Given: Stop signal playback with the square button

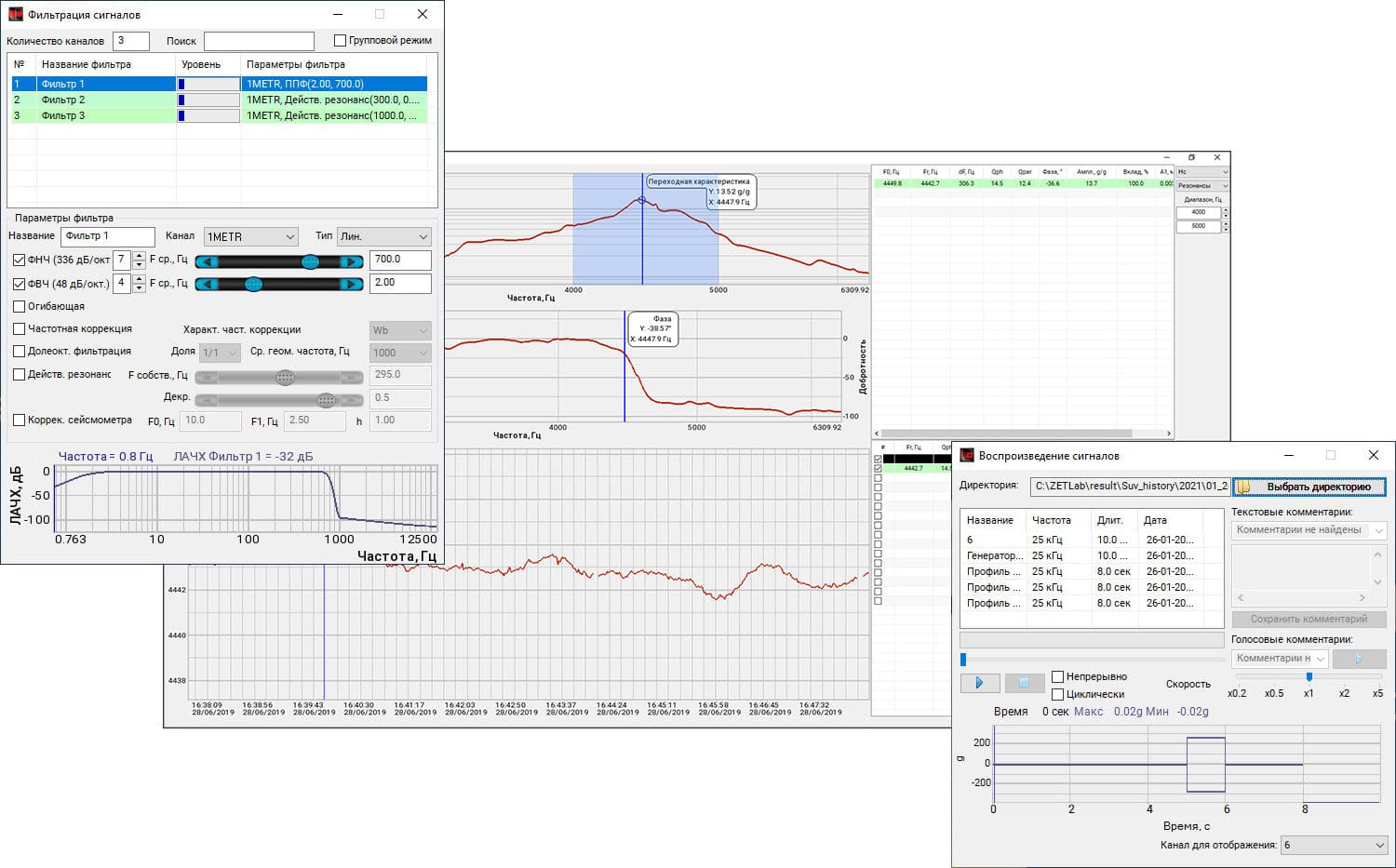Looking at the screenshot, I should pyautogui.click(x=1024, y=683).
